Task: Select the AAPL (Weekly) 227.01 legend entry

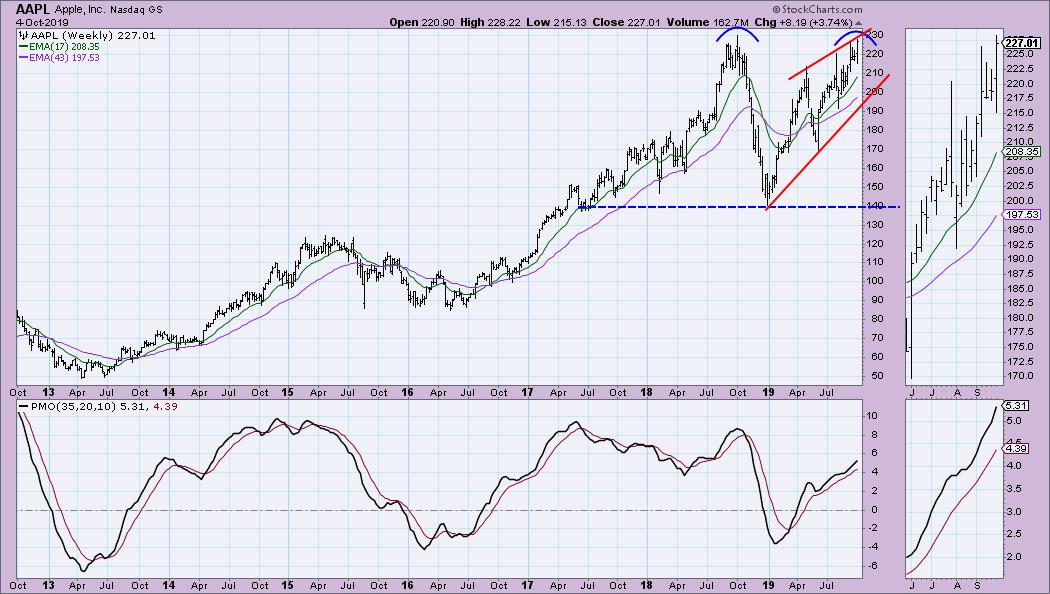Action: 92,35
